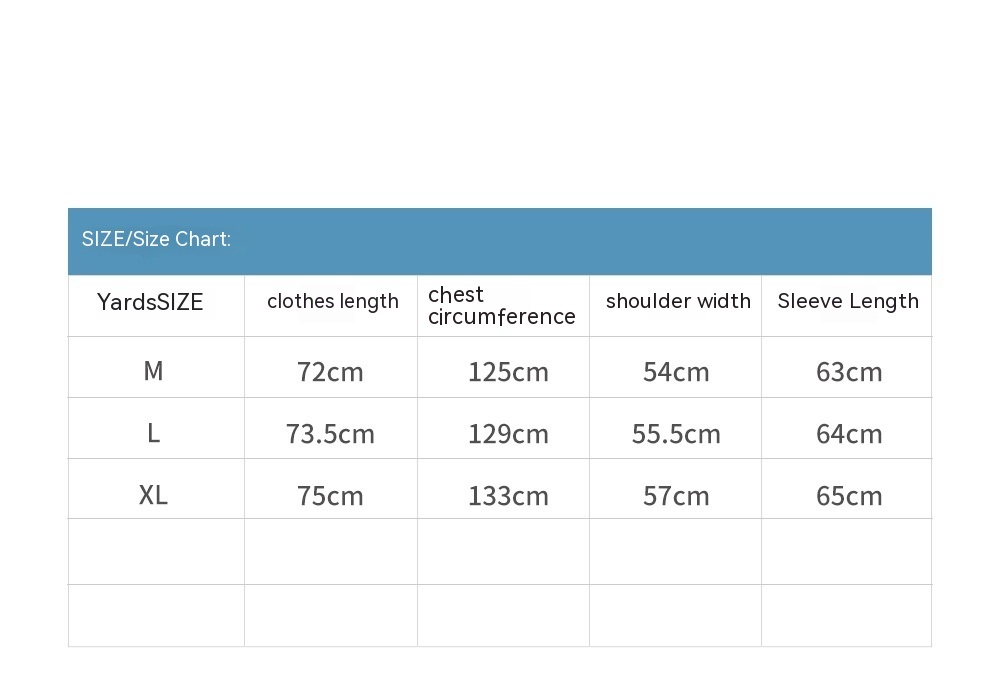
Task: Select the 57cm shoulder width cell
Action: point(676,496)
